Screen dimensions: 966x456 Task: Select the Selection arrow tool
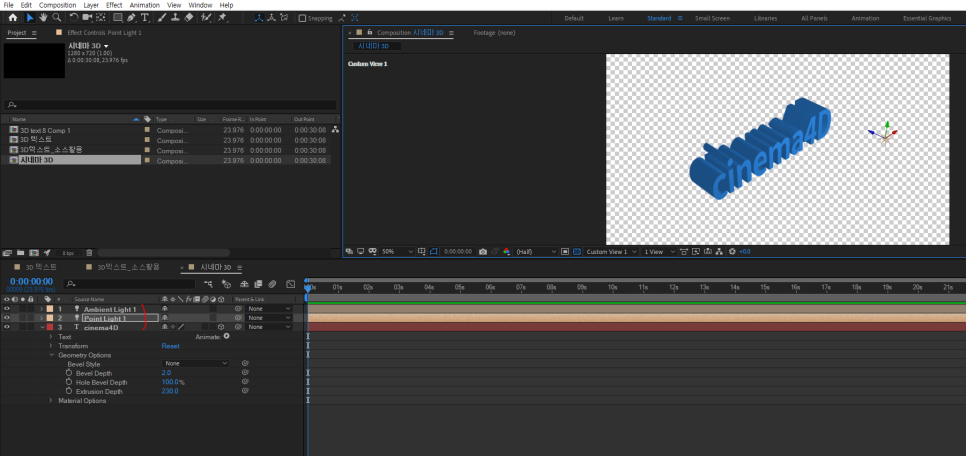30,18
